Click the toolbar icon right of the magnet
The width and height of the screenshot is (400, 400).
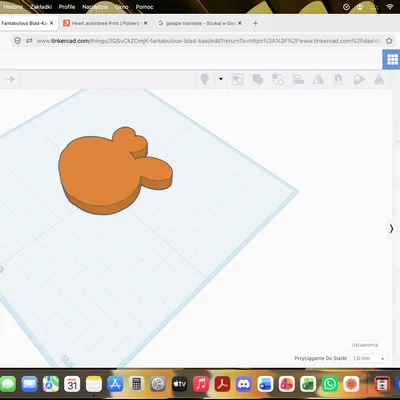pyautogui.click(x=359, y=79)
